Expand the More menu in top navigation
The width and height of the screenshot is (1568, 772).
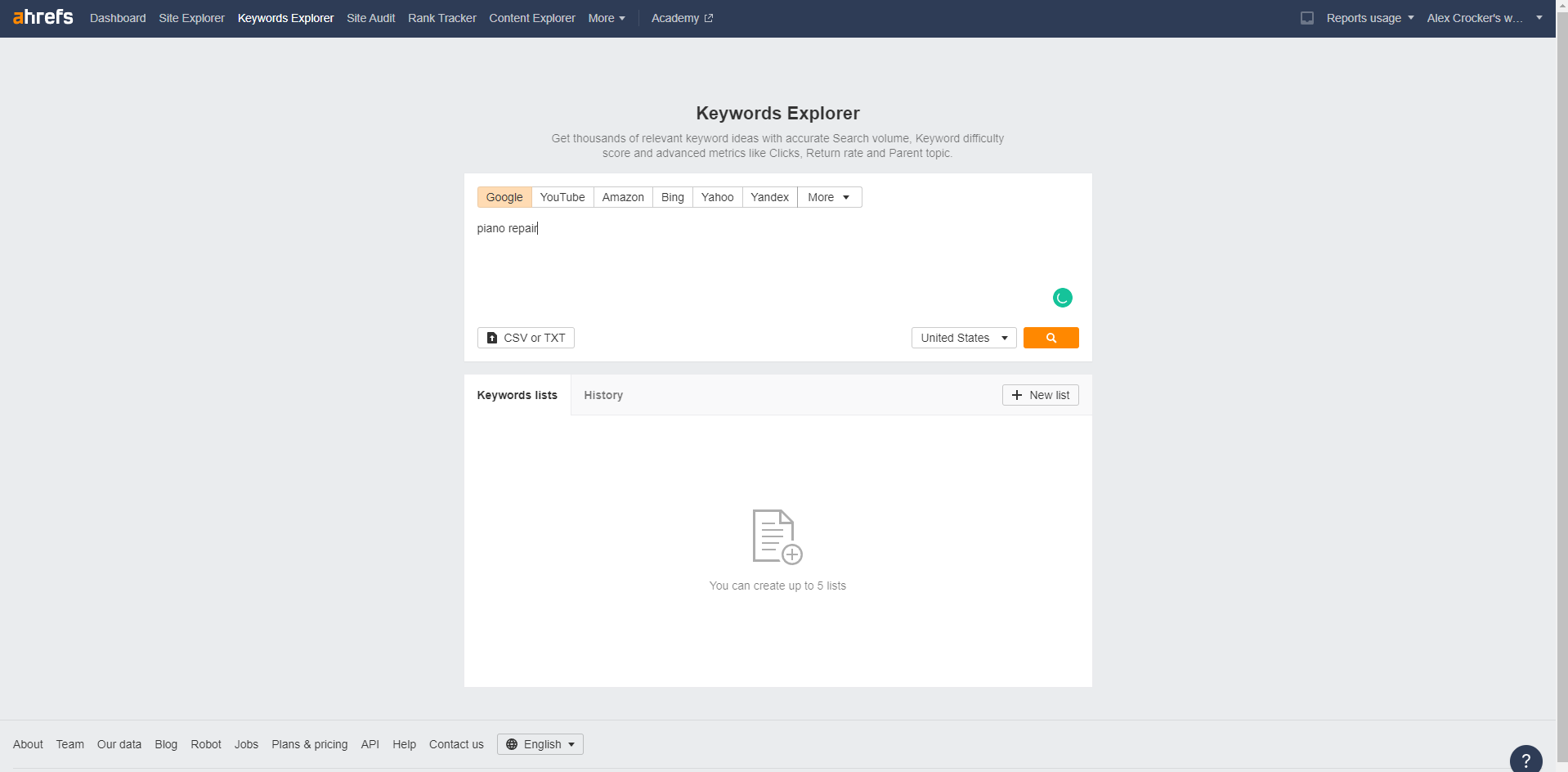click(607, 18)
